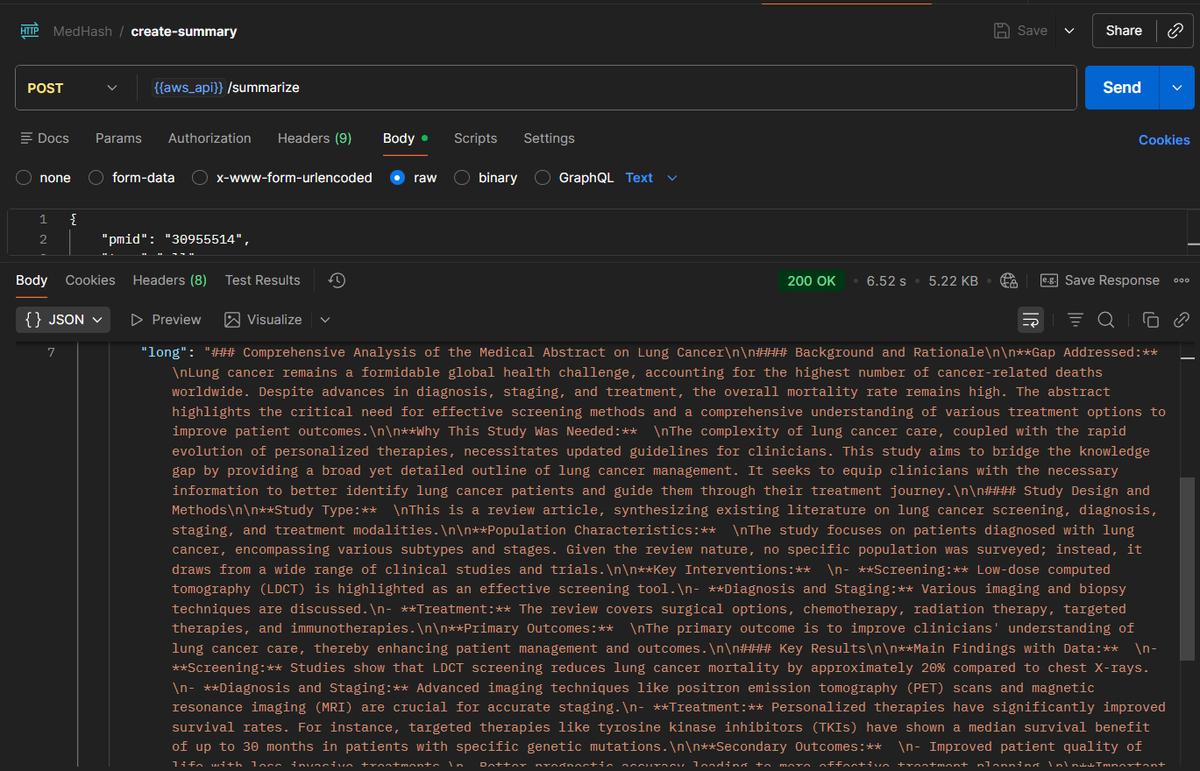Select the response Body tab
The image size is (1200, 771).
32,280
